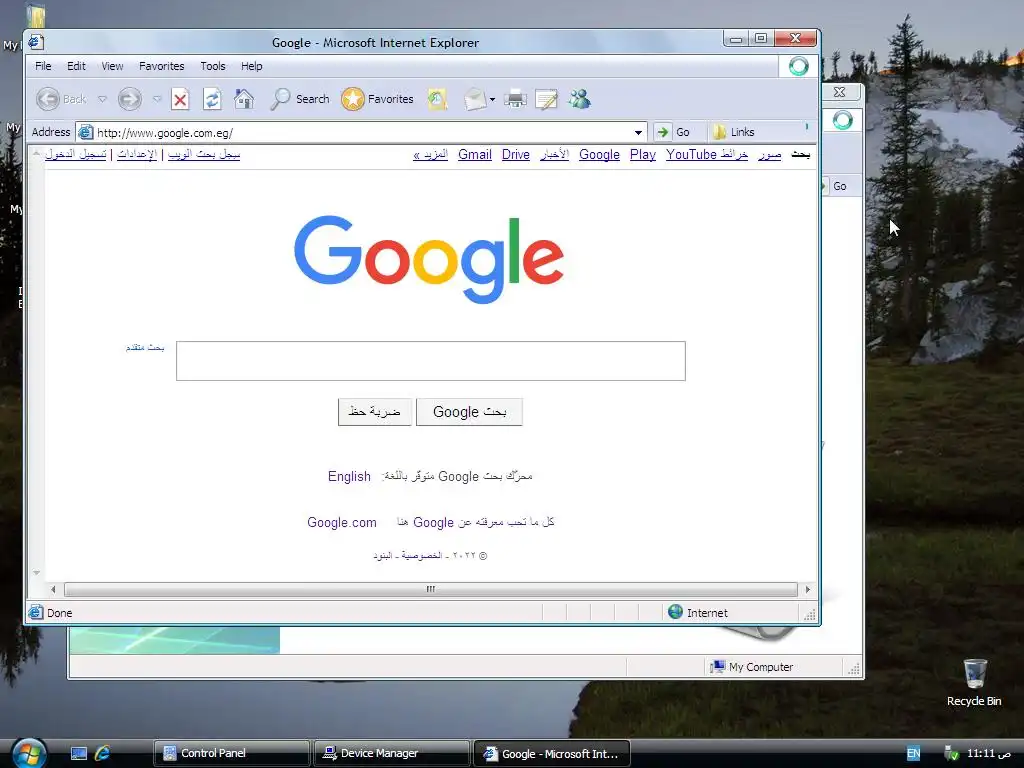Image resolution: width=1024 pixels, height=768 pixels.
Task: Open the Links folder
Action: pos(734,132)
